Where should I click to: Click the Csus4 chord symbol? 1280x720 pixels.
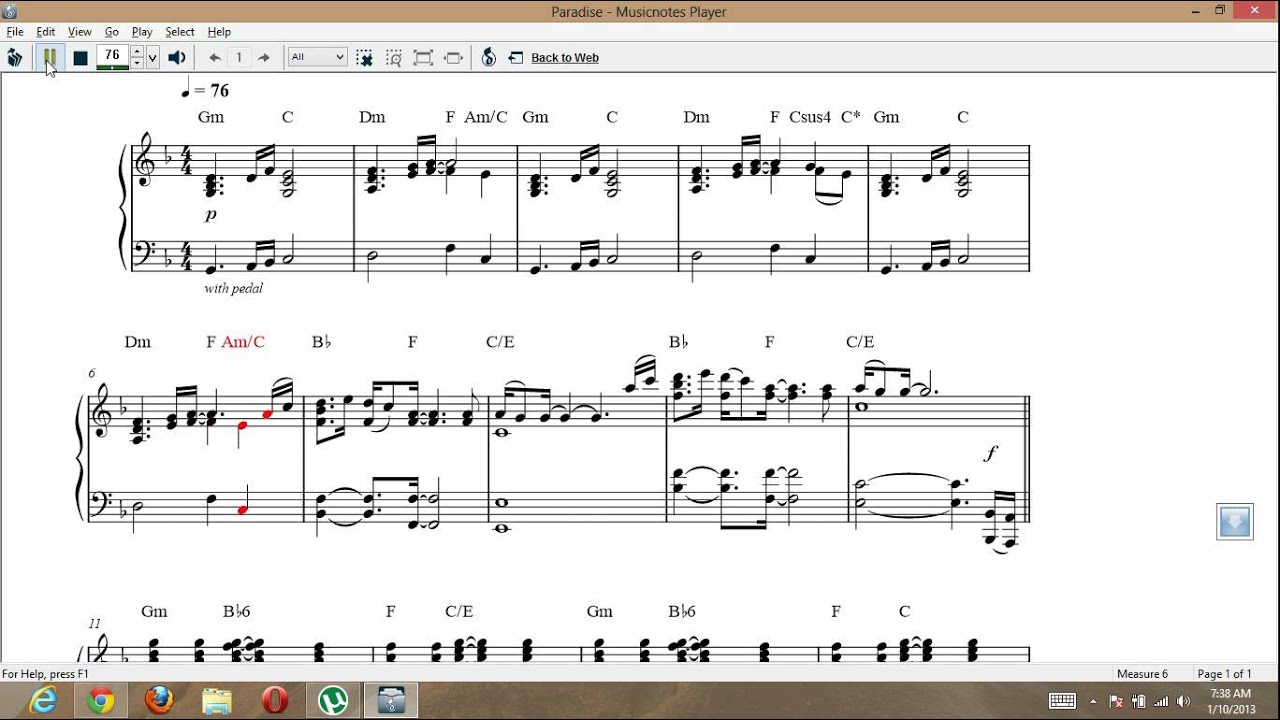pyautogui.click(x=810, y=117)
